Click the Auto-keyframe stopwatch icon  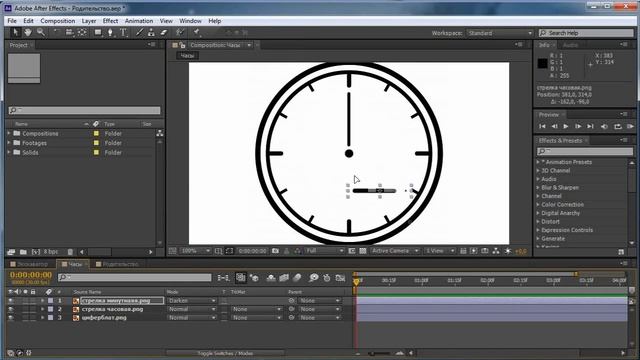pyautogui.click(x=327, y=278)
